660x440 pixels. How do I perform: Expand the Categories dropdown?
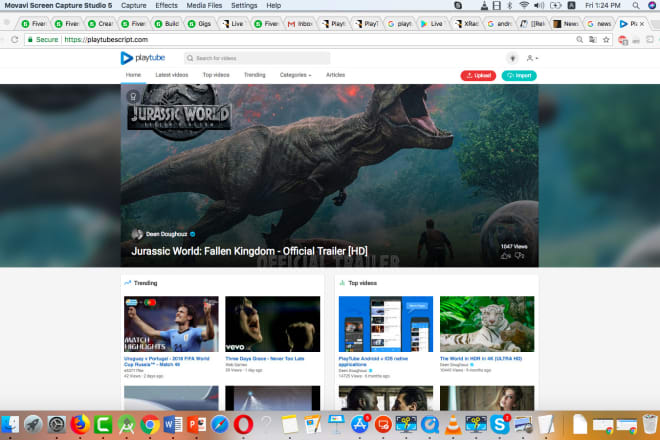(x=295, y=75)
